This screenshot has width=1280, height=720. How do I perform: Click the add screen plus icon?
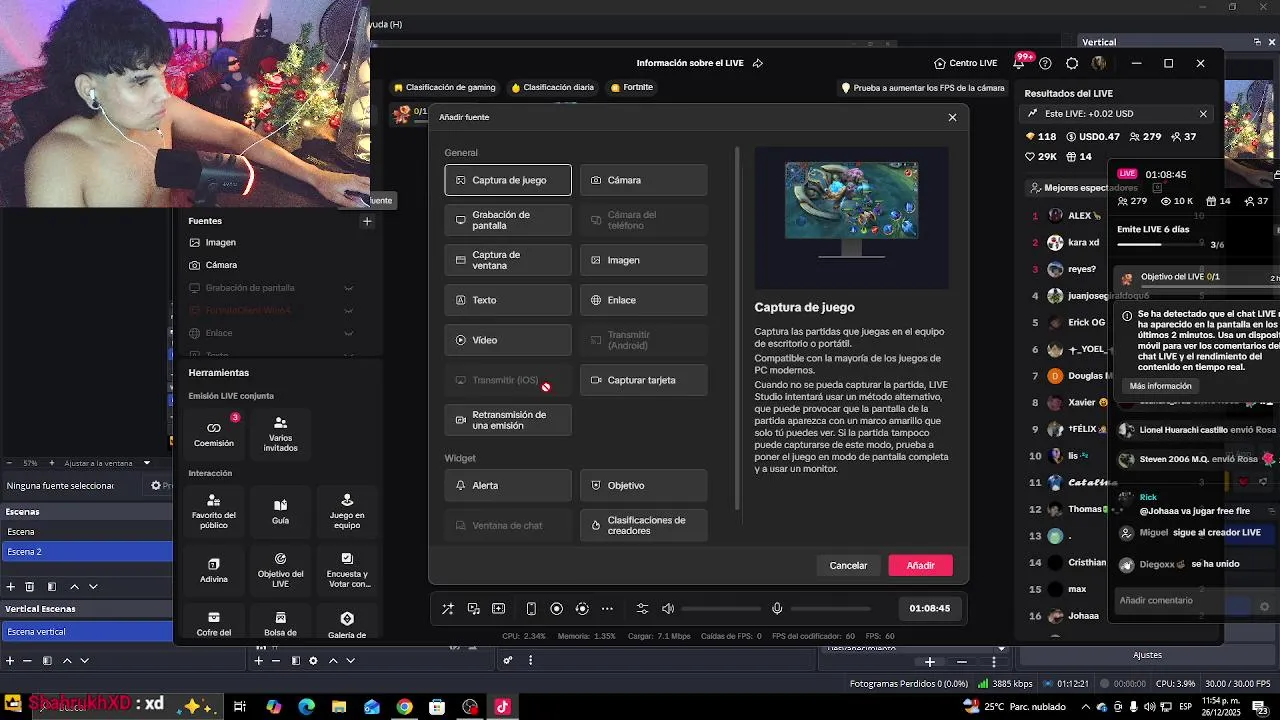click(x=499, y=608)
